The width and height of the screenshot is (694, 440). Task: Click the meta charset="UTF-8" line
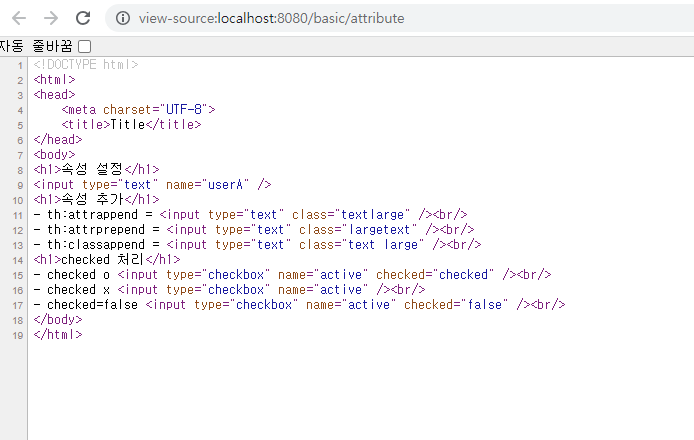(x=139, y=110)
